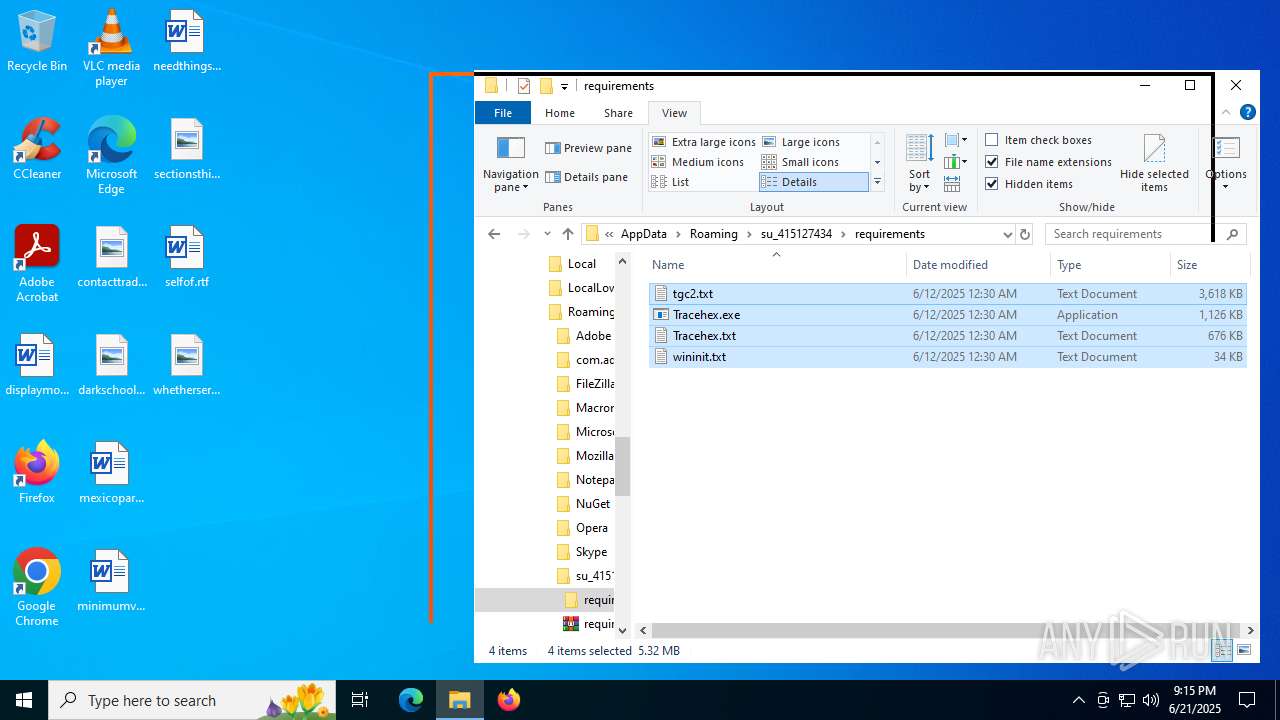Select Adobe folder in navigation tree
Screen dimensions: 1280x720
[x=593, y=336]
